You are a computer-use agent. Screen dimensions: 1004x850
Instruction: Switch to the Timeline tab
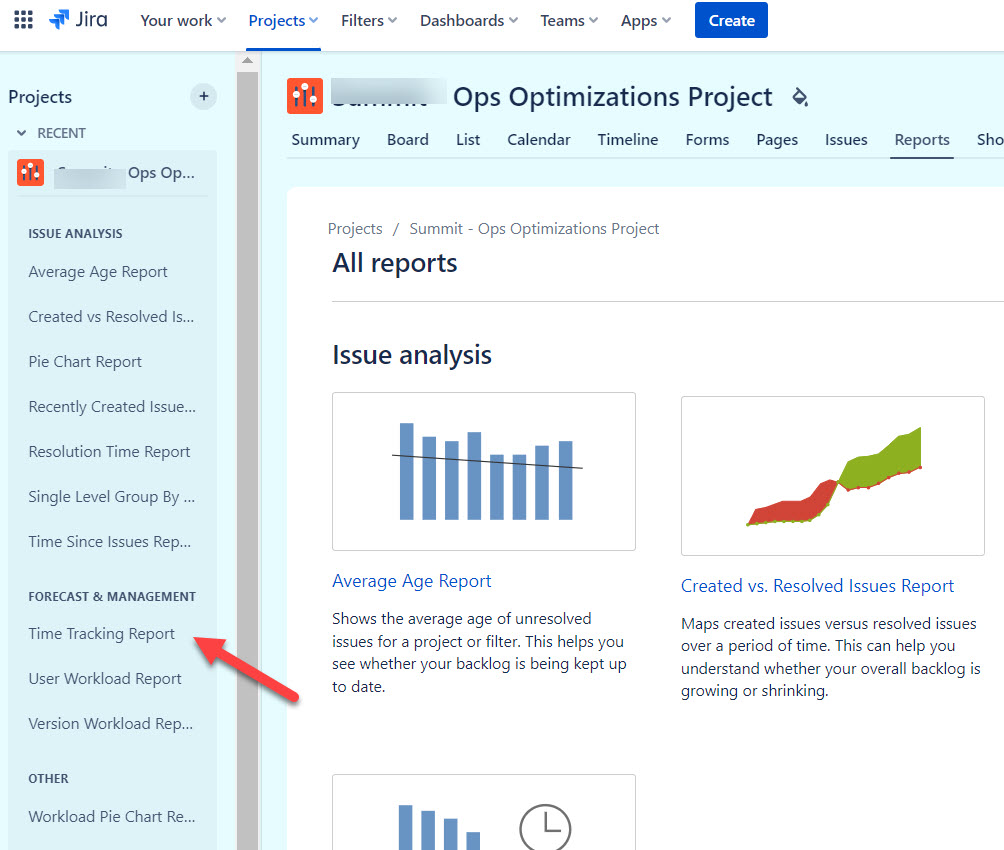pyautogui.click(x=628, y=140)
